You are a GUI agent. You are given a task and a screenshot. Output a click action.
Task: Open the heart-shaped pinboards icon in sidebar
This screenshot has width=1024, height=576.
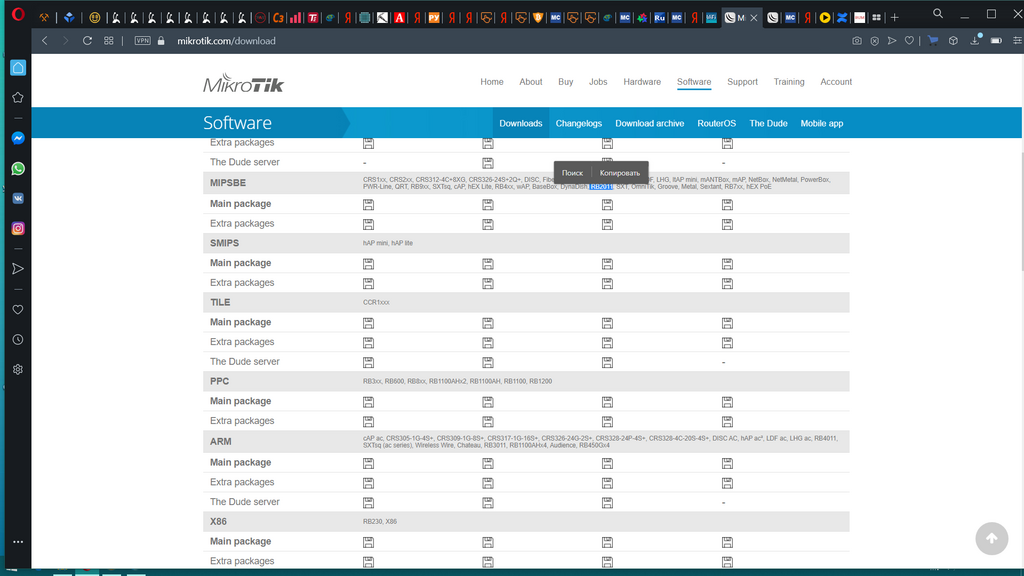18,310
